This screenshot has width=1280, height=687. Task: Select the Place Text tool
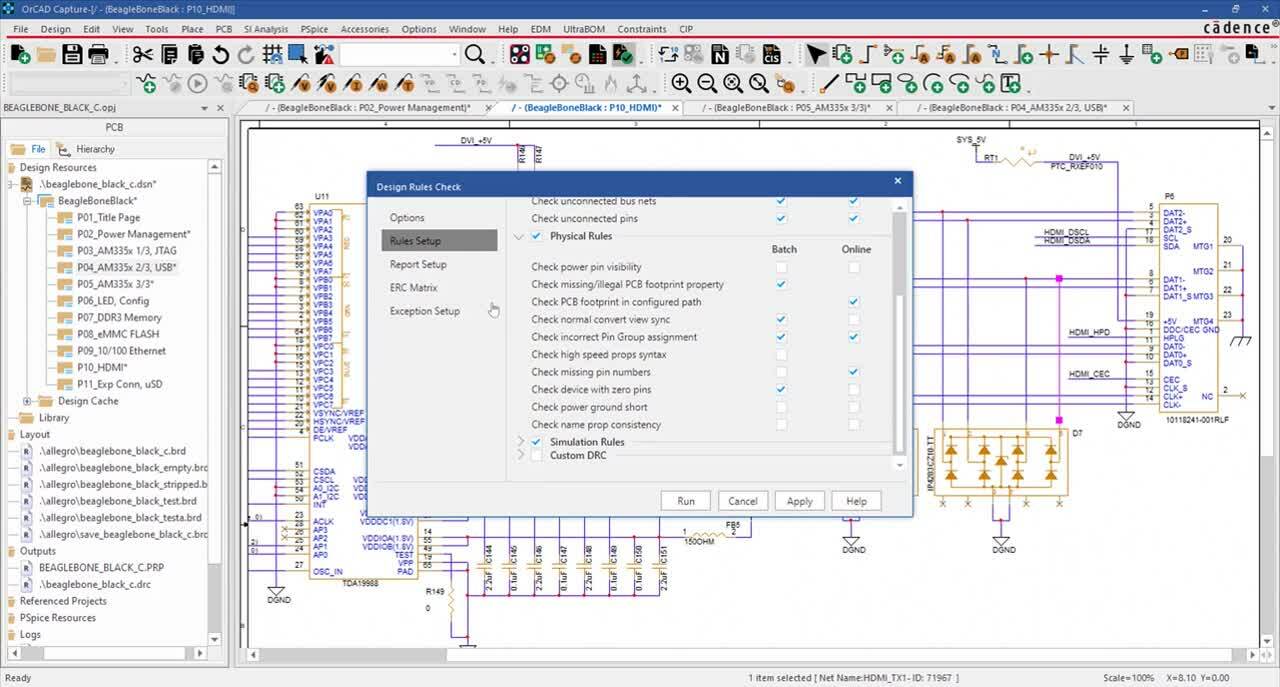[1010, 84]
